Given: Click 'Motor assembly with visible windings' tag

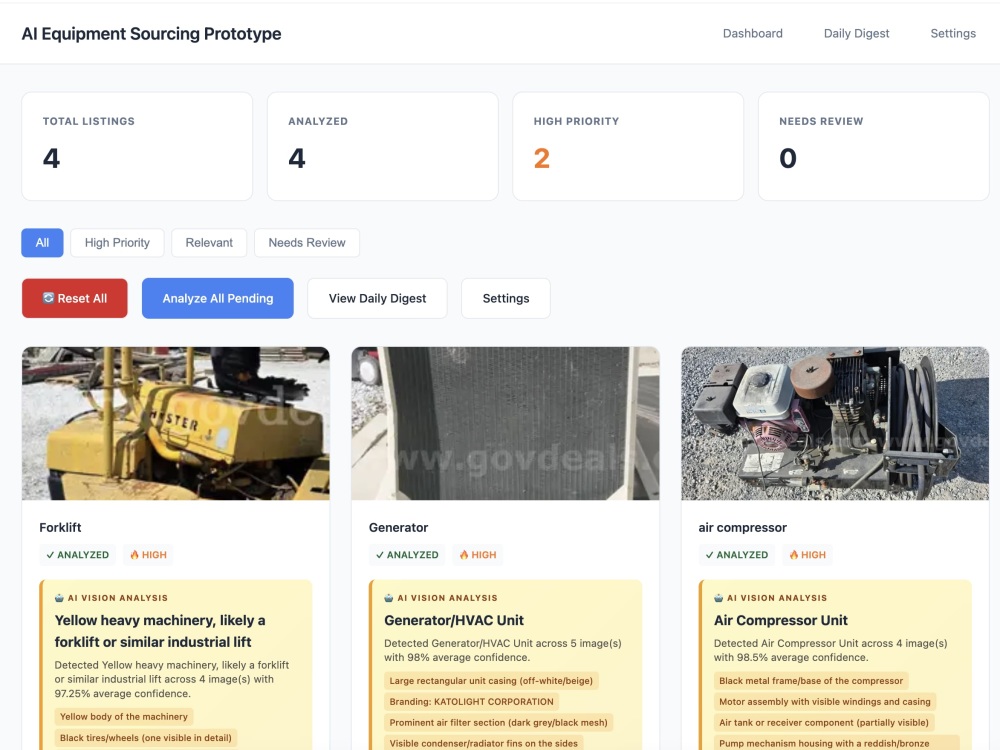Looking at the screenshot, I should [825, 702].
